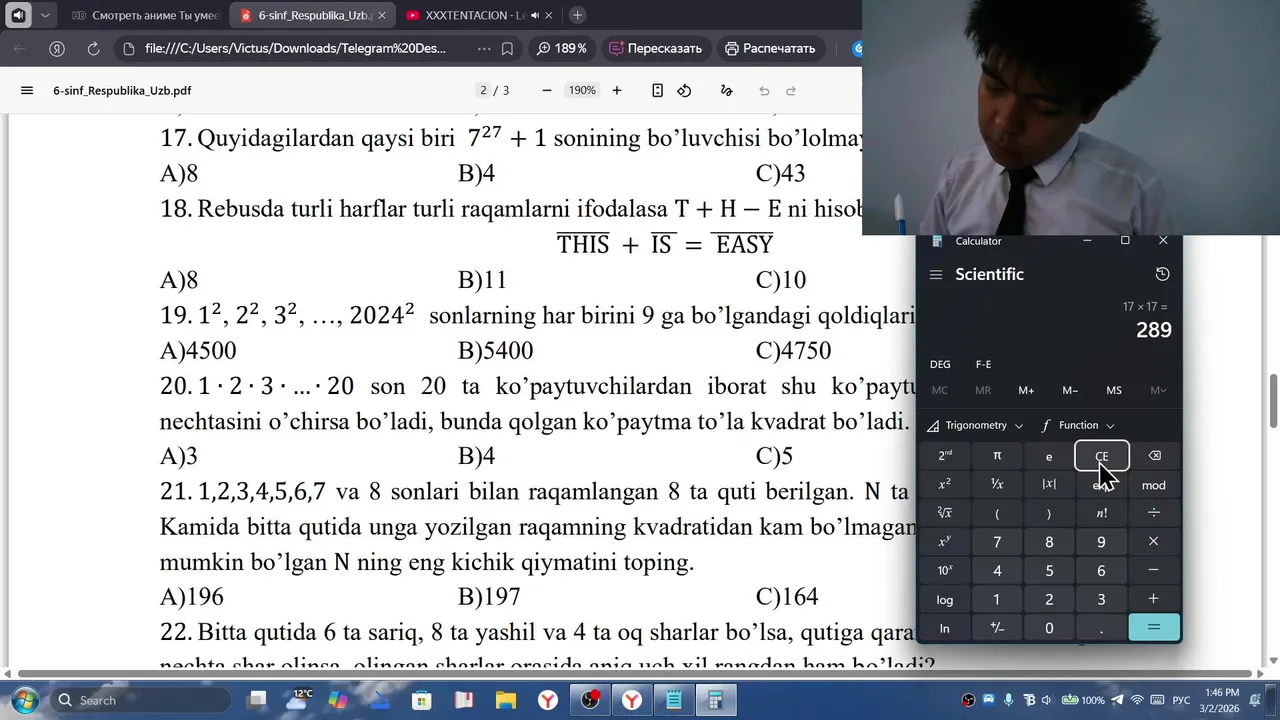The width and height of the screenshot is (1280, 720).
Task: Select the PDF draw annotation tool
Action: 726,90
